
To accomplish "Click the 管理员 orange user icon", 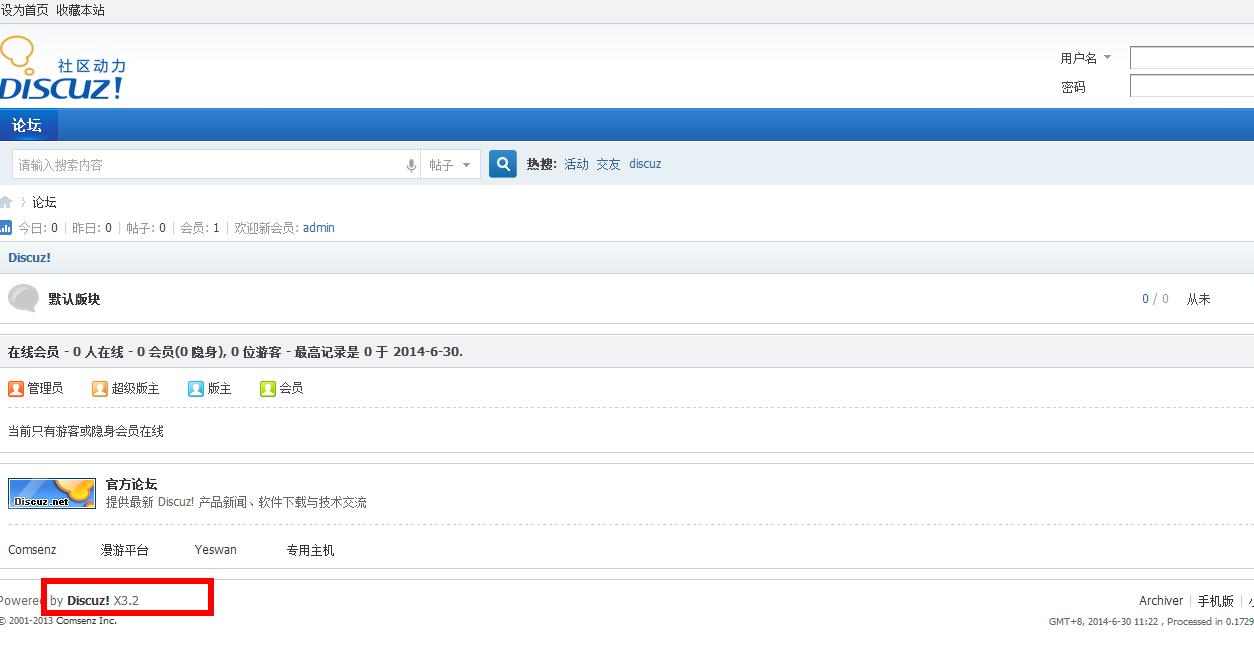I will pyautogui.click(x=16, y=388).
